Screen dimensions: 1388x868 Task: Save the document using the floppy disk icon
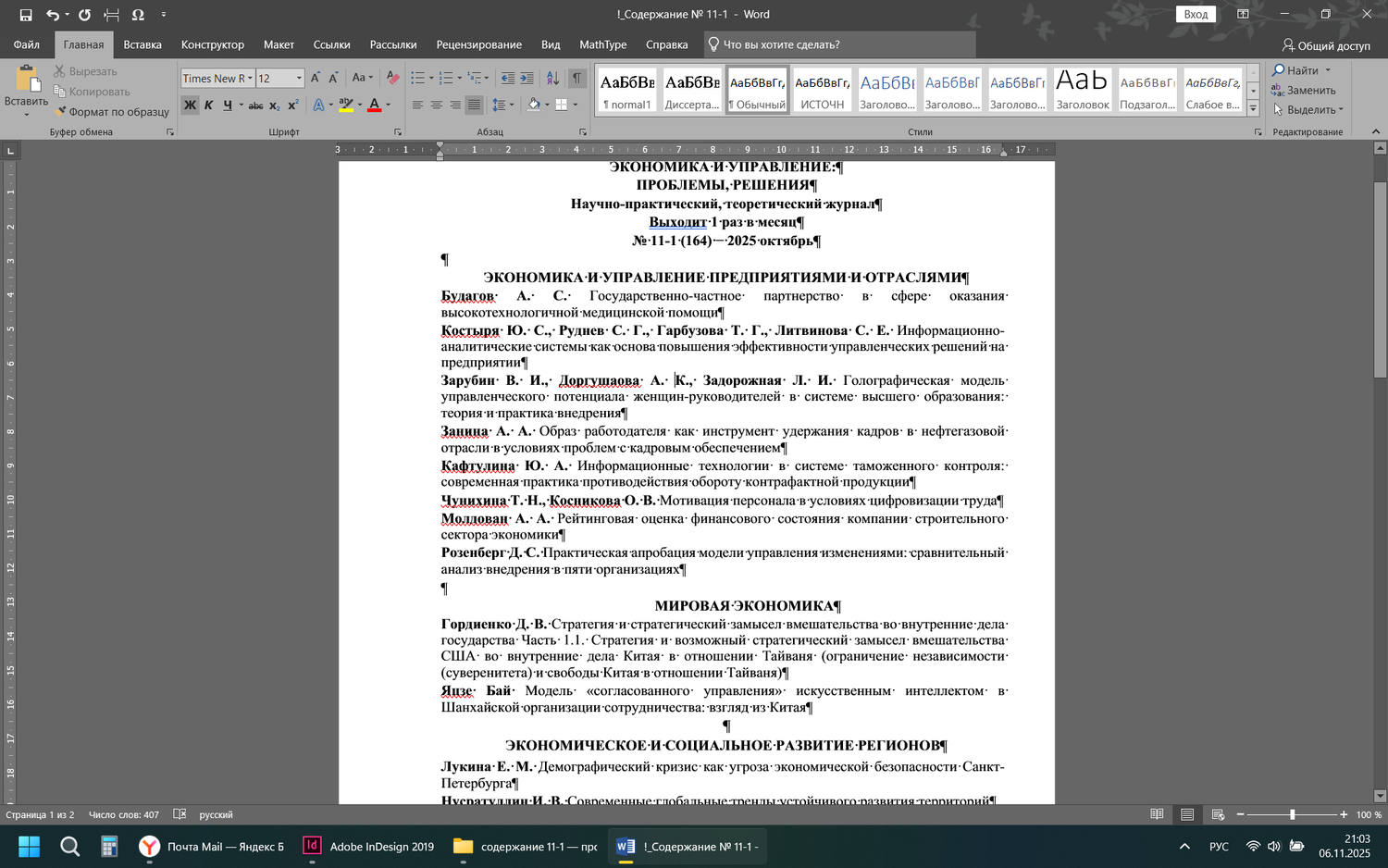[26, 15]
